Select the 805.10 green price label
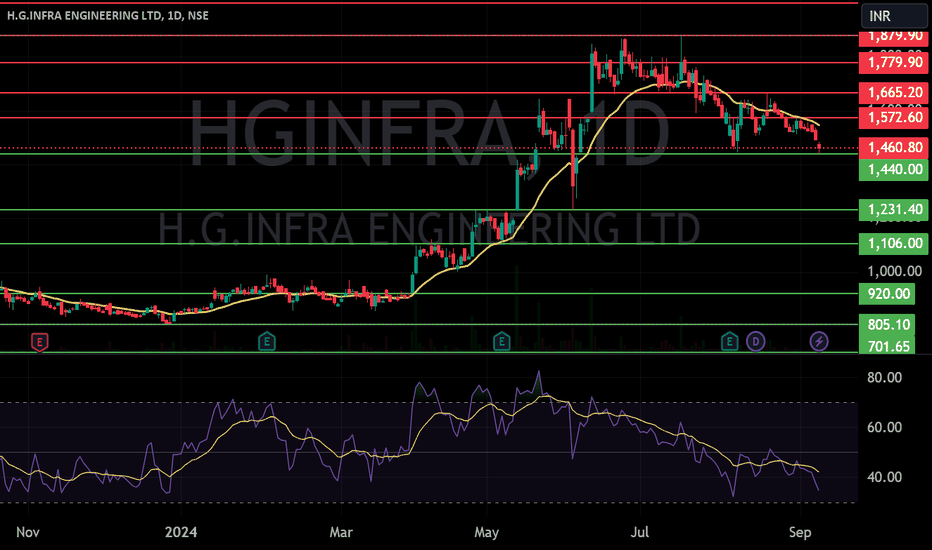The height and width of the screenshot is (550, 932). coord(887,325)
